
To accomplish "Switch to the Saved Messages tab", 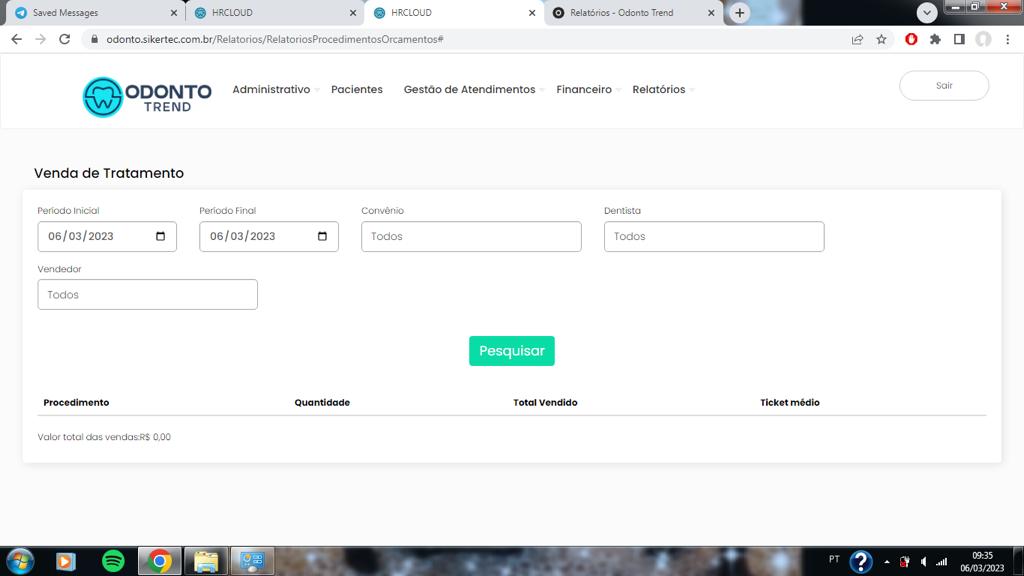I will click(x=90, y=13).
